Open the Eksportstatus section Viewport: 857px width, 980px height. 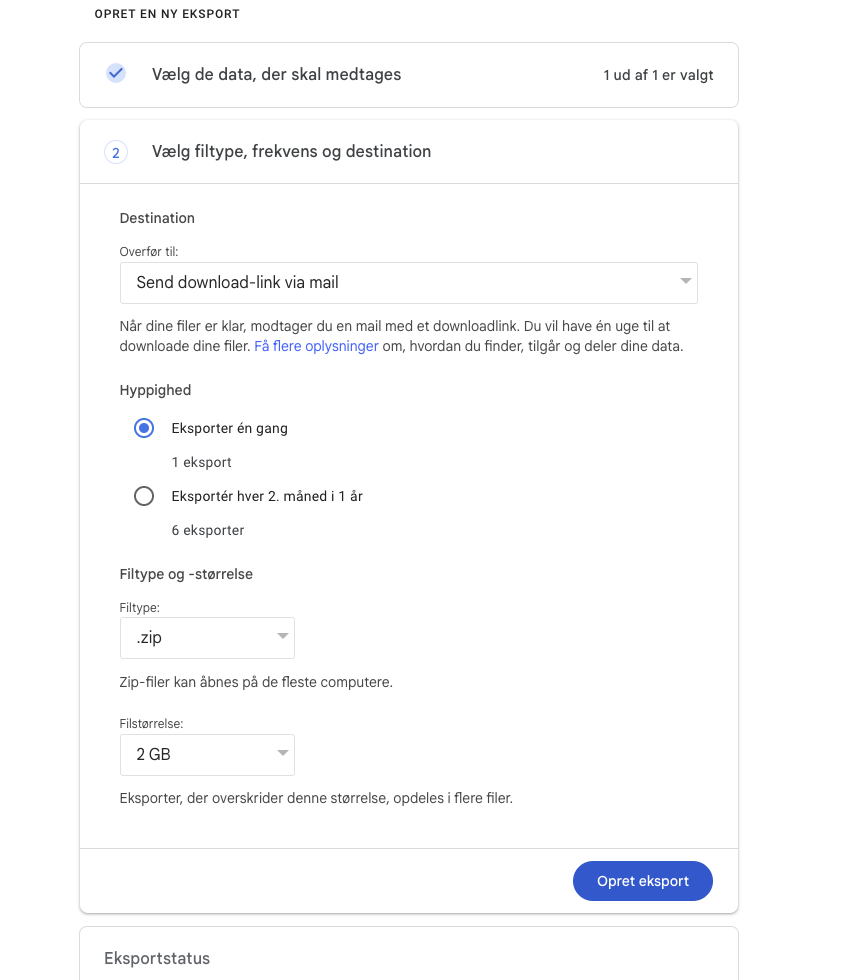(x=156, y=958)
